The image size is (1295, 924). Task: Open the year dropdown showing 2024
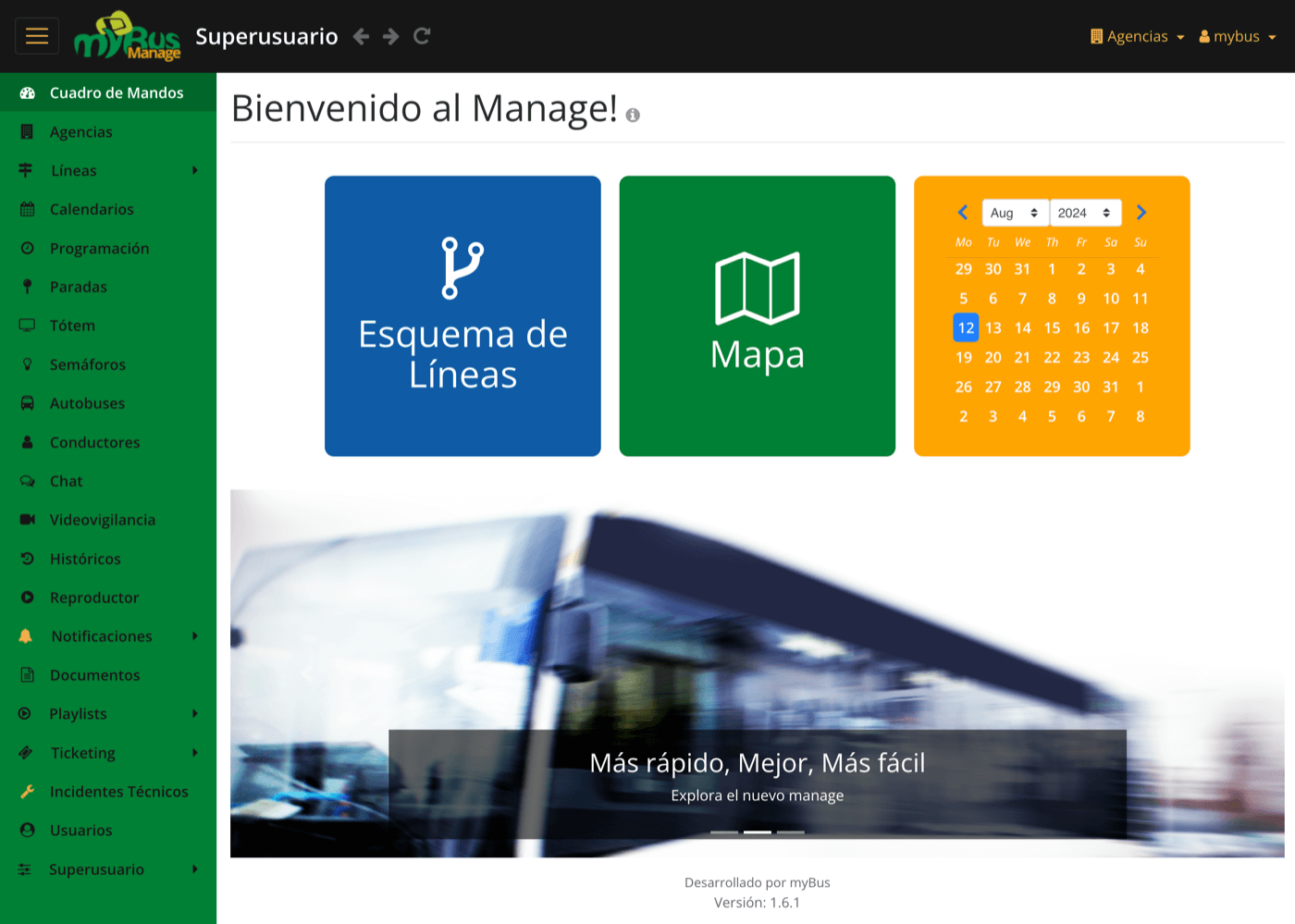click(x=1085, y=213)
